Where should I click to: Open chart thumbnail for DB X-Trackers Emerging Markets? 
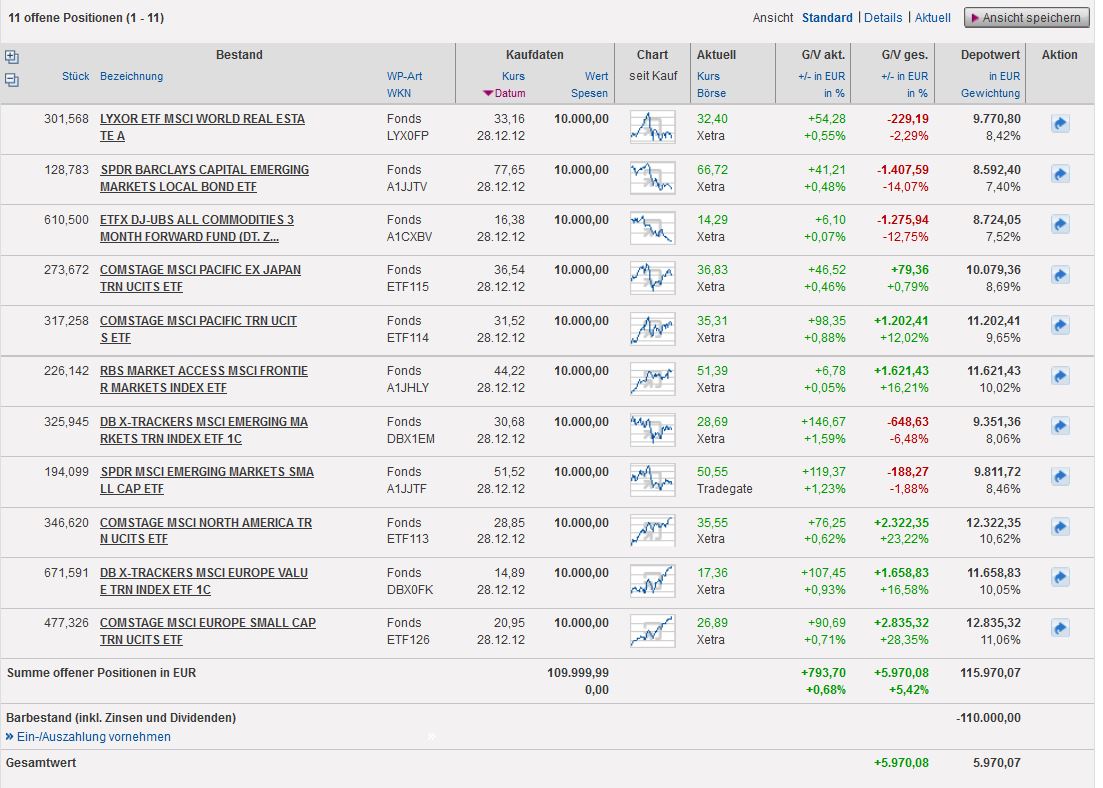pyautogui.click(x=652, y=429)
